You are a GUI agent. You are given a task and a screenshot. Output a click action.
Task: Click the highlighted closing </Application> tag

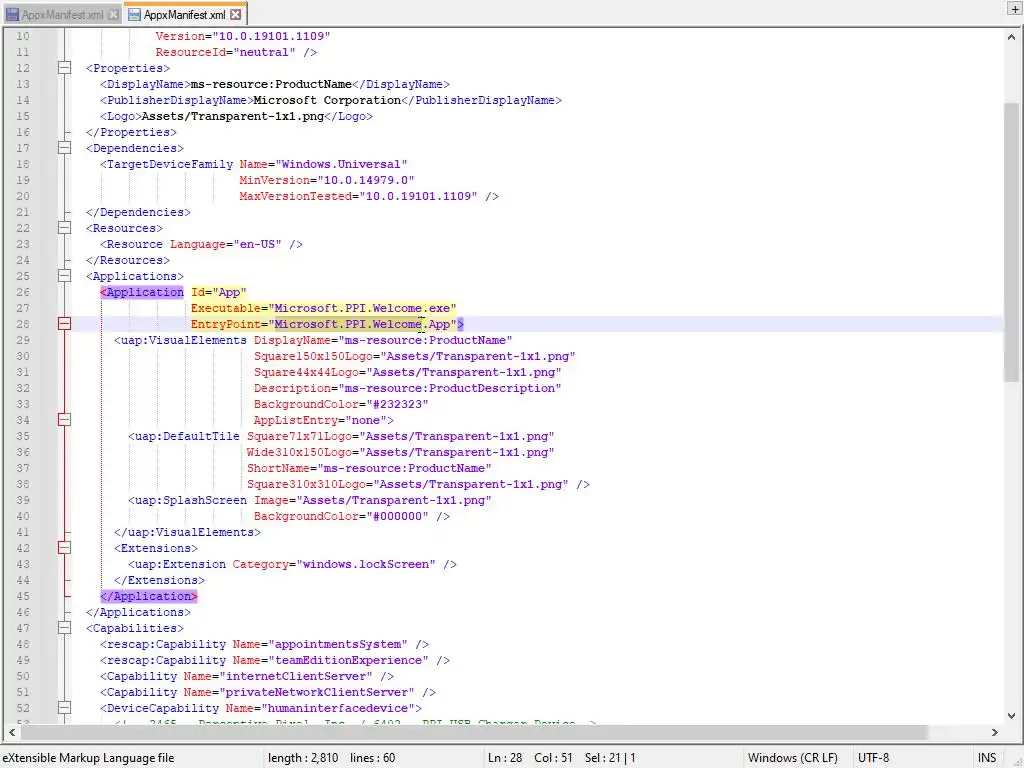[149, 596]
